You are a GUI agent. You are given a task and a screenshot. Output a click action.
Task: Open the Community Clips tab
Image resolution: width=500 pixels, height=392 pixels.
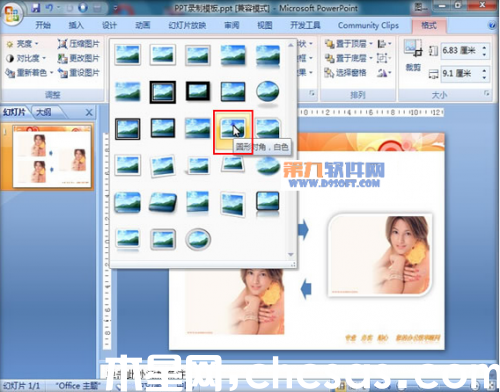[x=368, y=25]
